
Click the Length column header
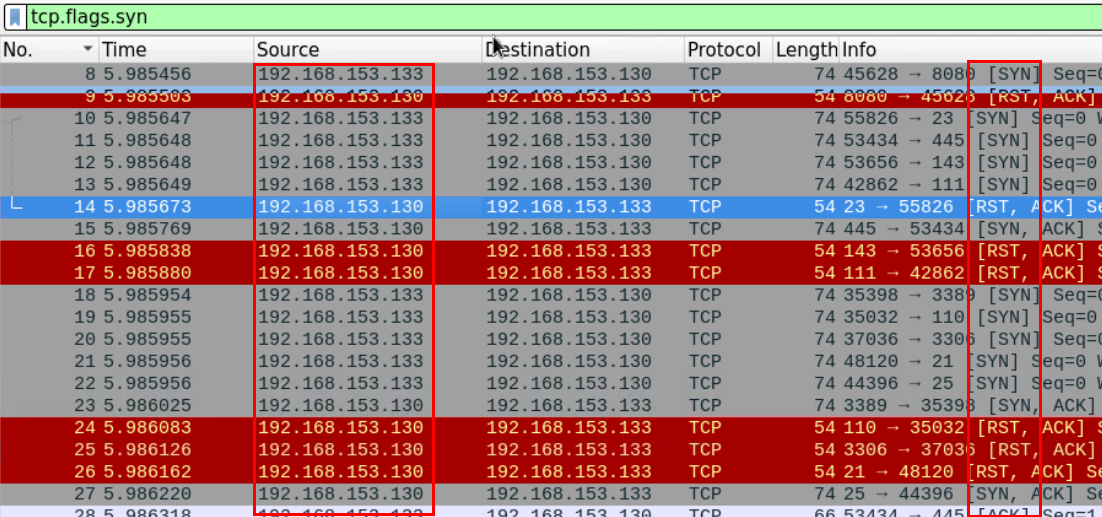(805, 50)
